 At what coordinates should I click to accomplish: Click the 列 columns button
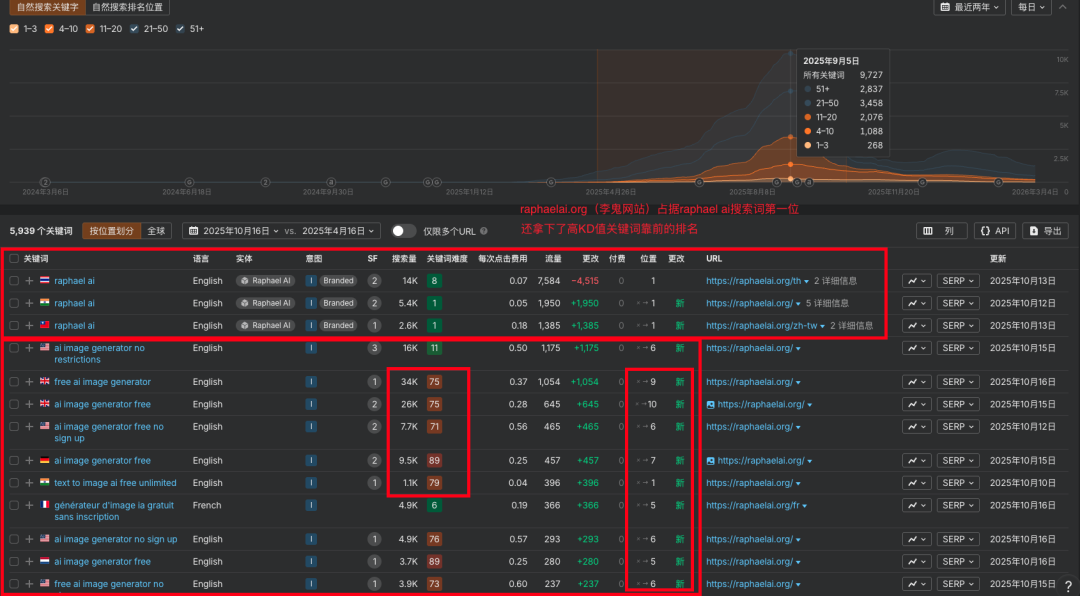pos(942,231)
